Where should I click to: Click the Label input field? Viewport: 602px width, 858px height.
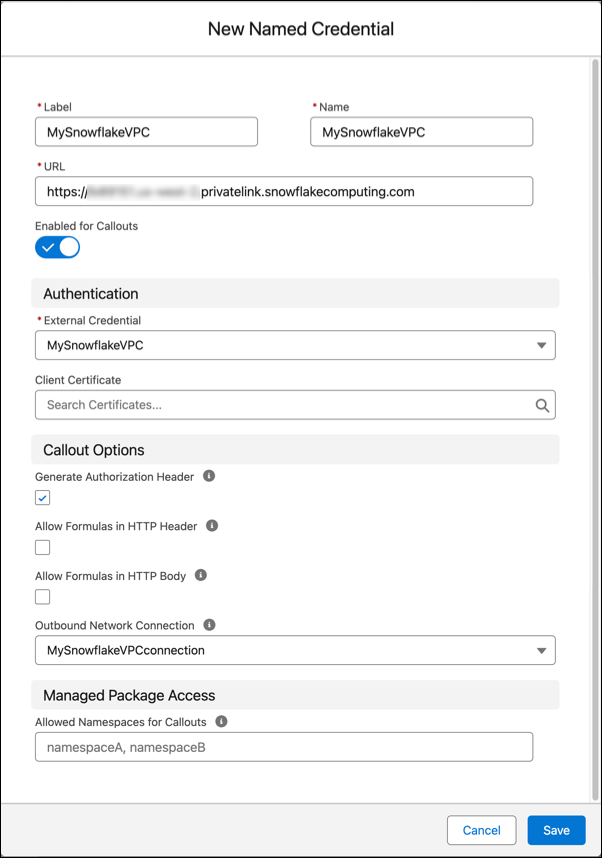pos(146,132)
